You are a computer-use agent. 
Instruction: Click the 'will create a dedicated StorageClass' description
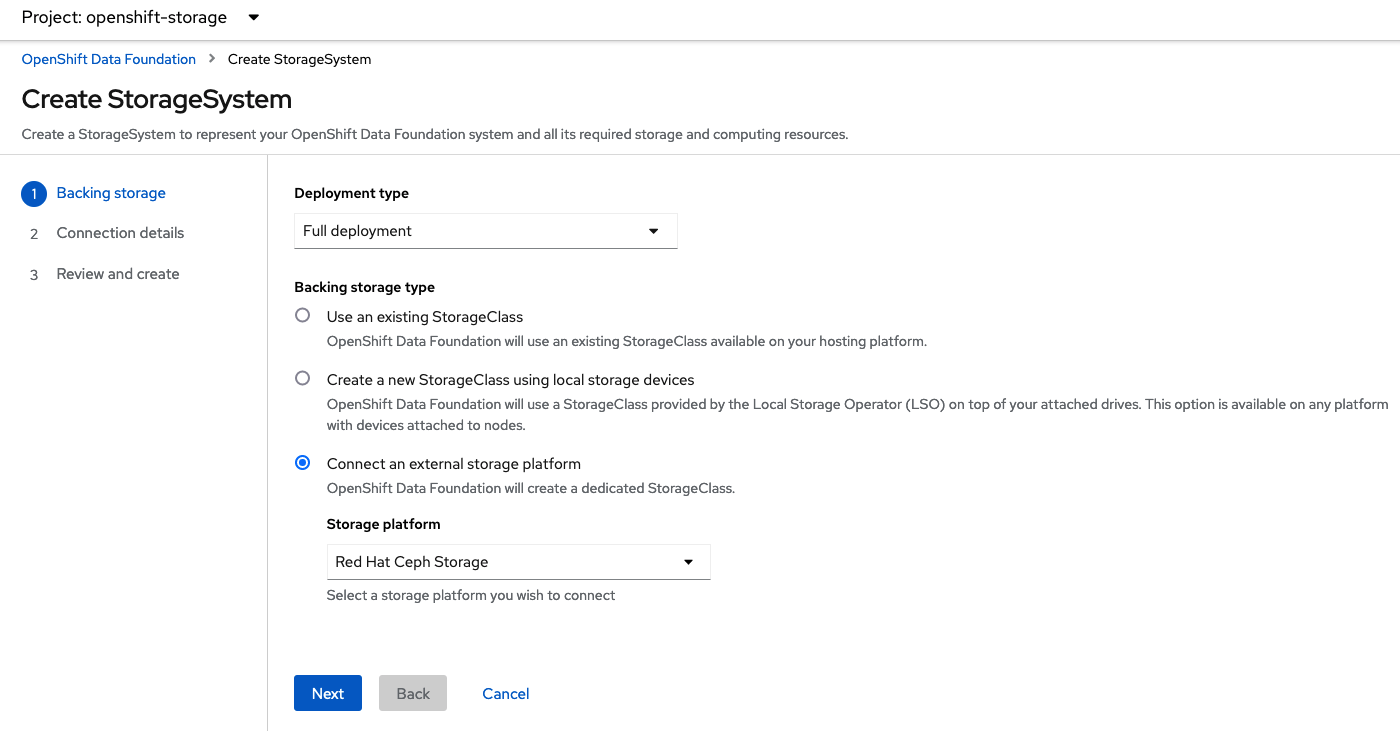tap(531, 489)
